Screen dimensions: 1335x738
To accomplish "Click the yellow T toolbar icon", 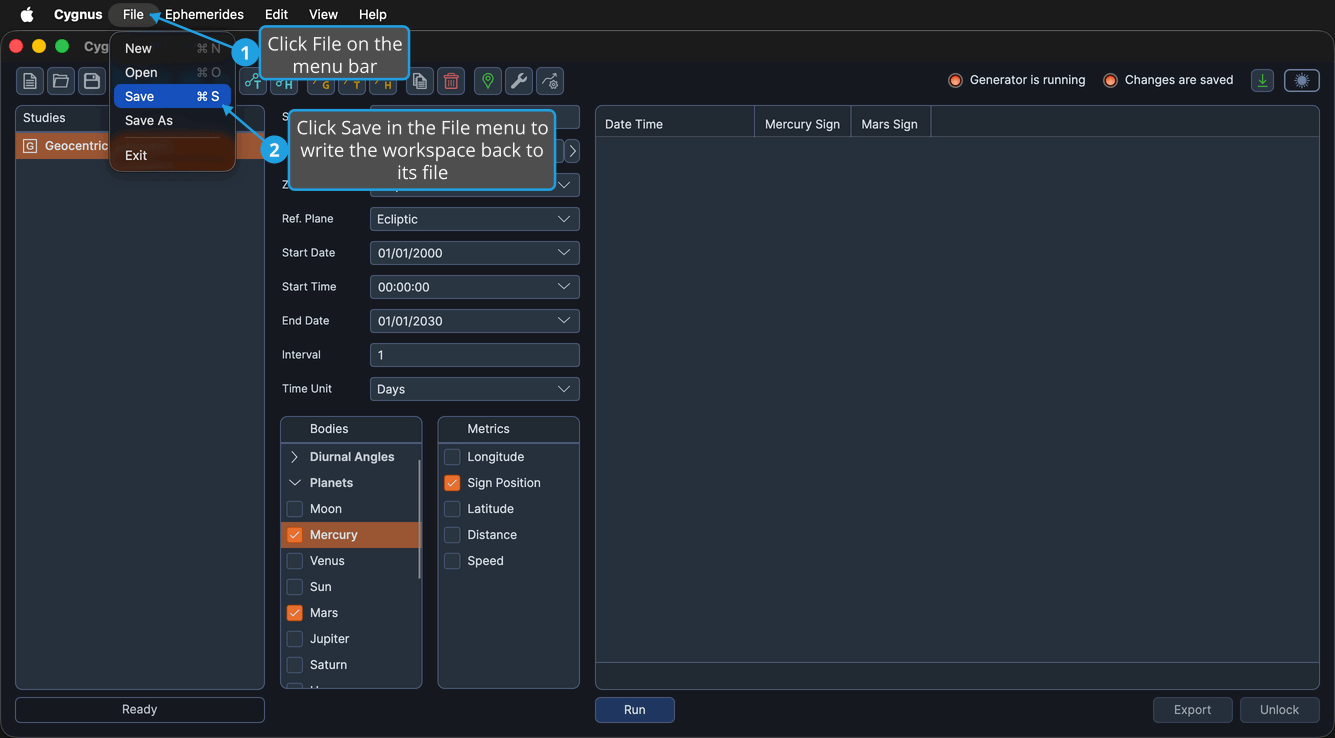I will coord(352,84).
